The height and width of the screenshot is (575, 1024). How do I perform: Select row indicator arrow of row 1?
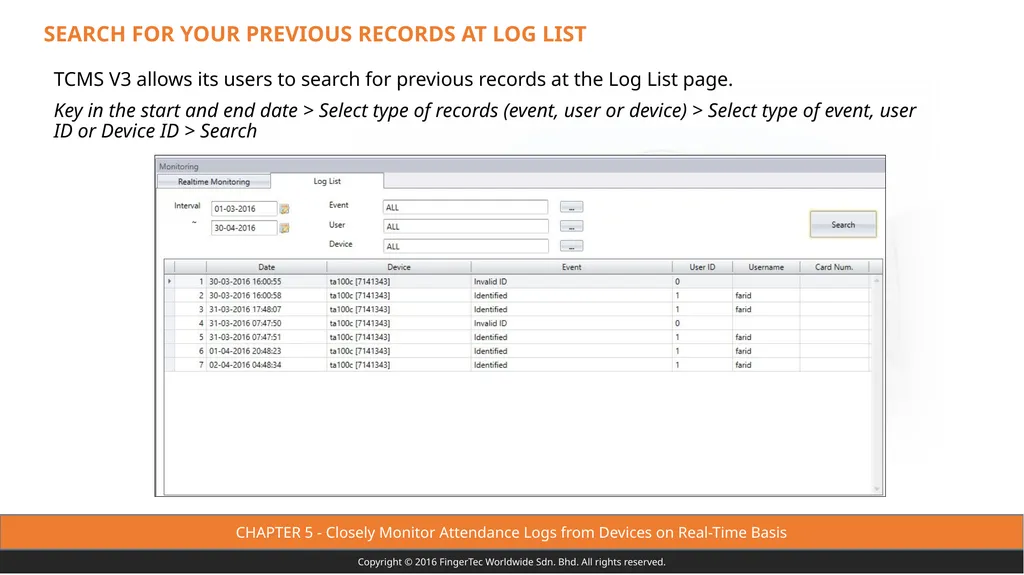coord(169,282)
